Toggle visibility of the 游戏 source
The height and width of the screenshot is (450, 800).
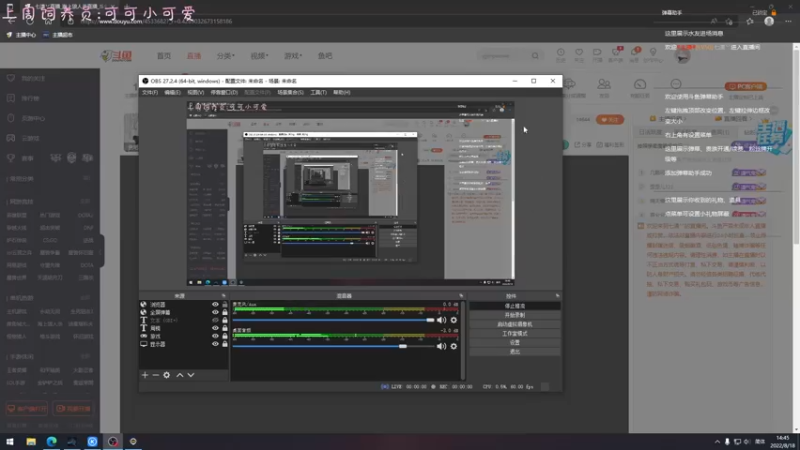coord(215,336)
